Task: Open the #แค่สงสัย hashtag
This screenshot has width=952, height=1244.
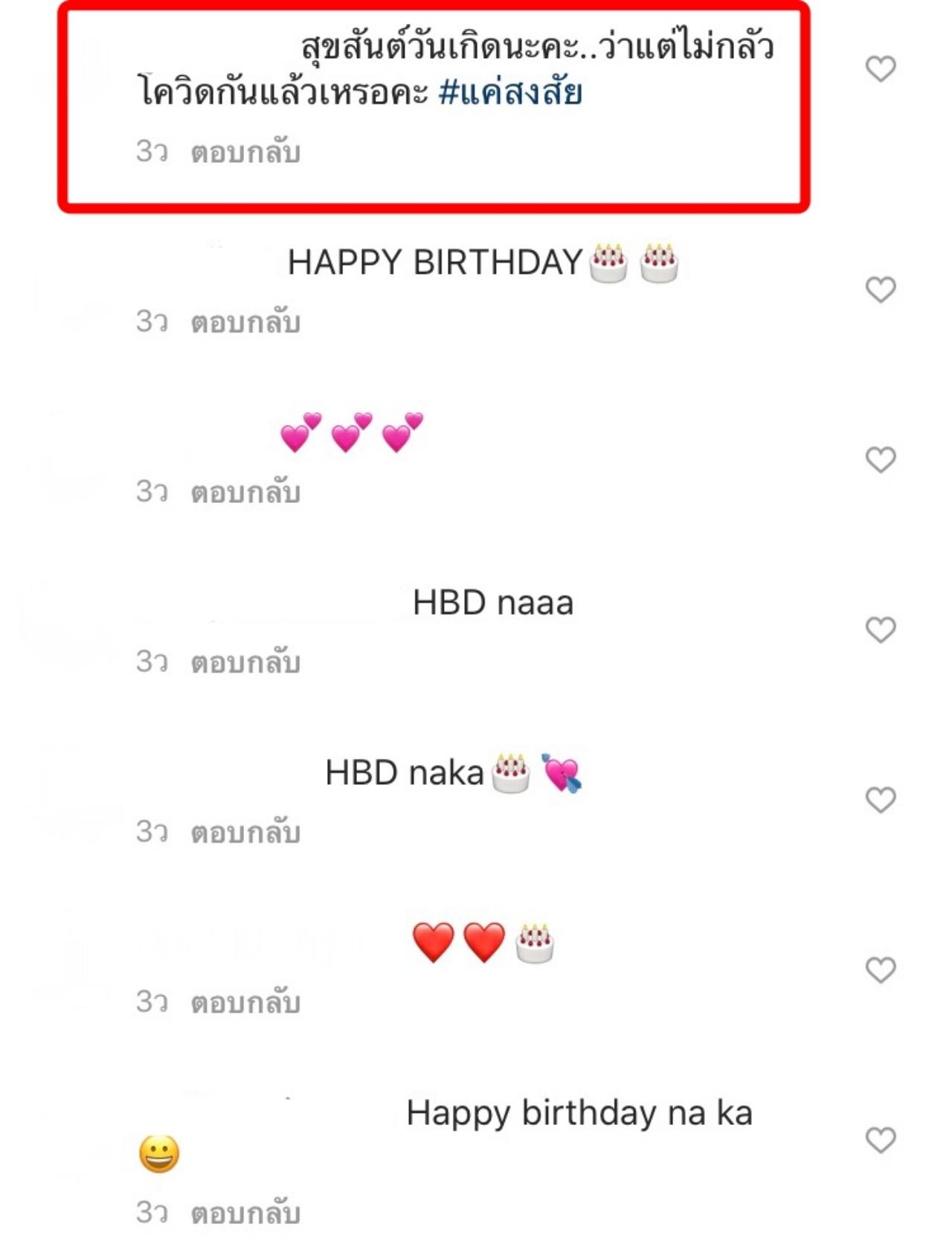Action: coord(510,93)
